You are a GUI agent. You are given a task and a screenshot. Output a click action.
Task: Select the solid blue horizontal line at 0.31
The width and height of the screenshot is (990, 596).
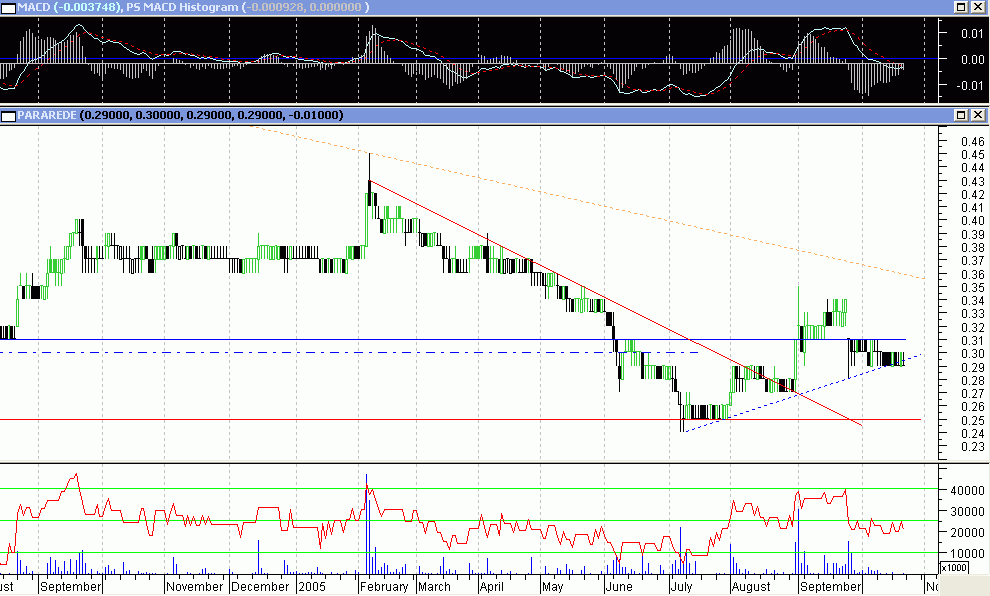click(x=453, y=340)
